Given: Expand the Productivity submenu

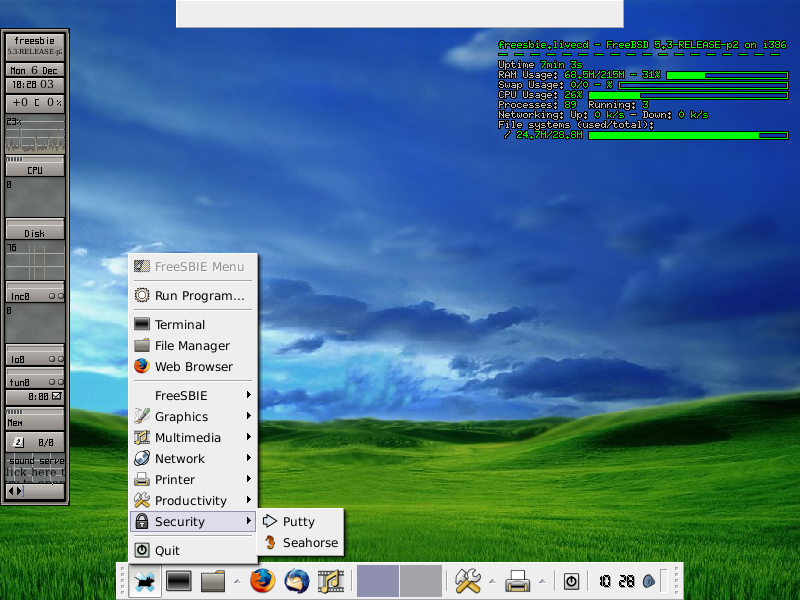Looking at the screenshot, I should (193, 500).
